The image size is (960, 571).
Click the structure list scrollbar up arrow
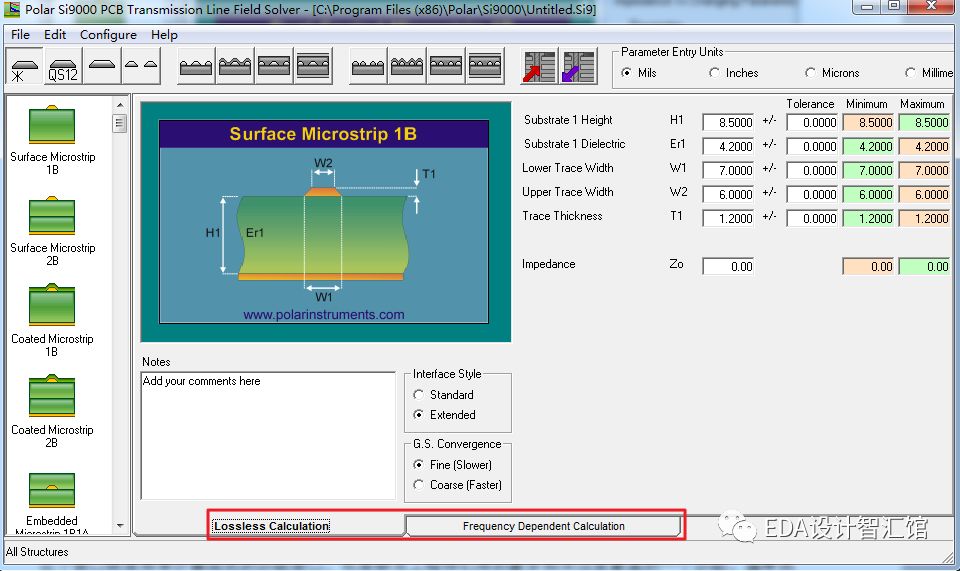[120, 105]
